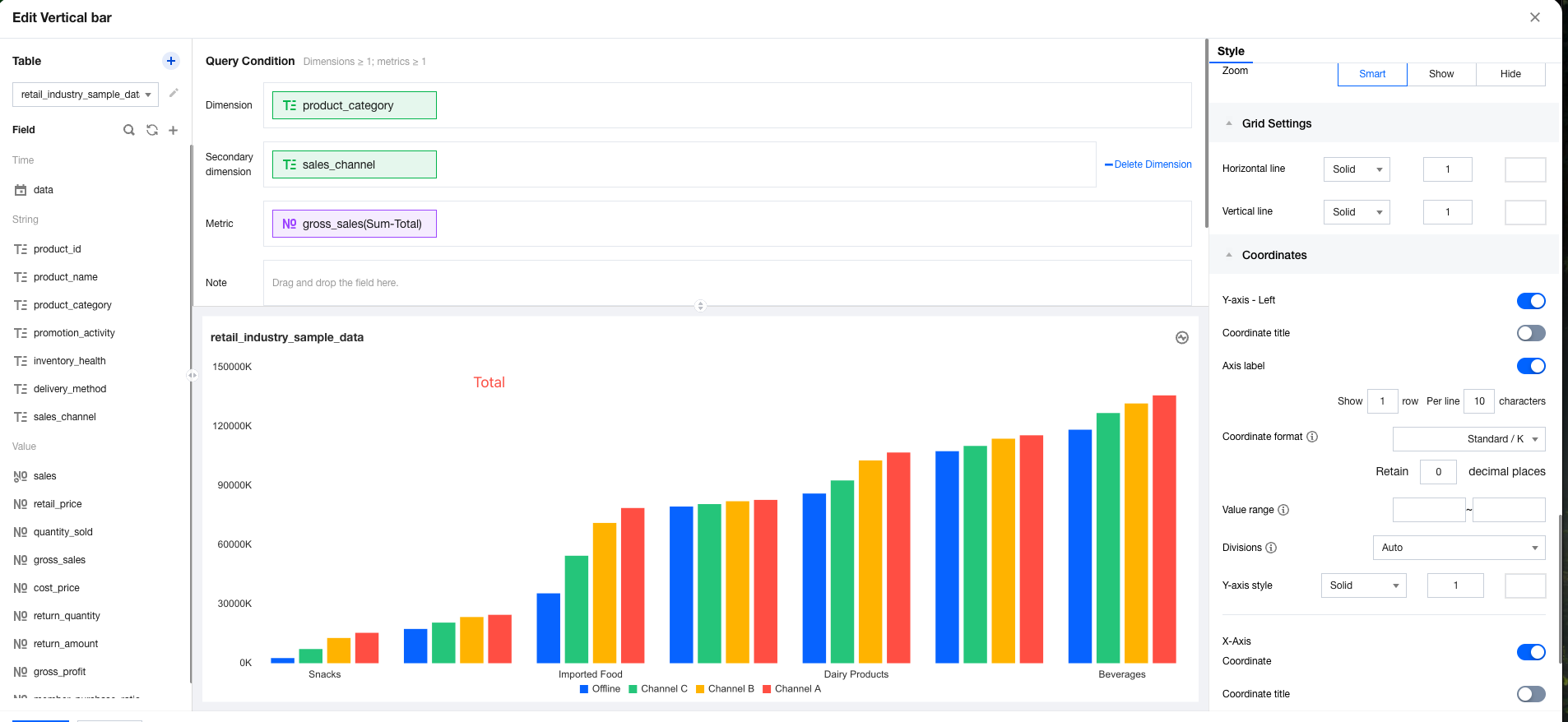The image size is (1568, 722).
Task: Refresh the field list
Action: click(x=152, y=130)
